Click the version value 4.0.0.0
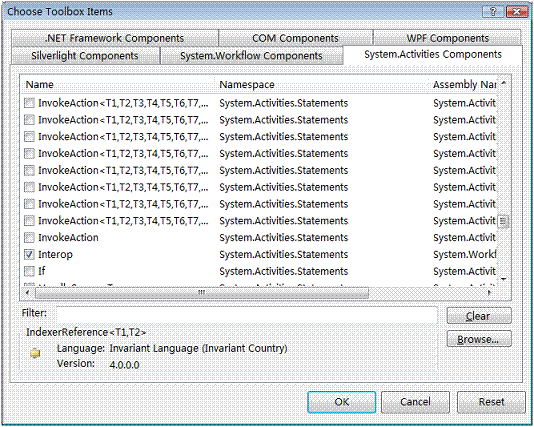This screenshot has height=427, width=534. [x=124, y=365]
